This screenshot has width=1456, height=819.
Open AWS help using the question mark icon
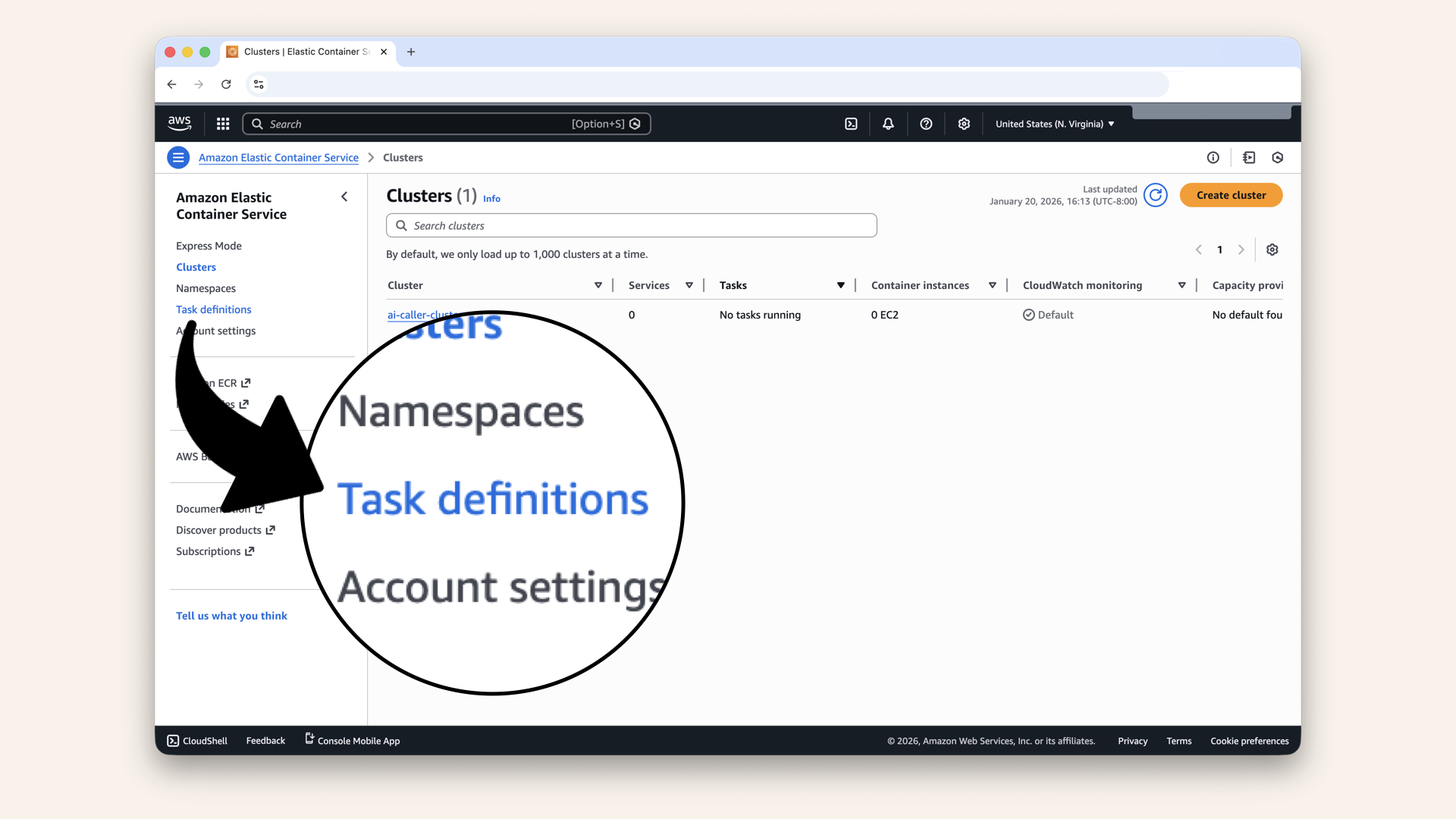tap(926, 124)
